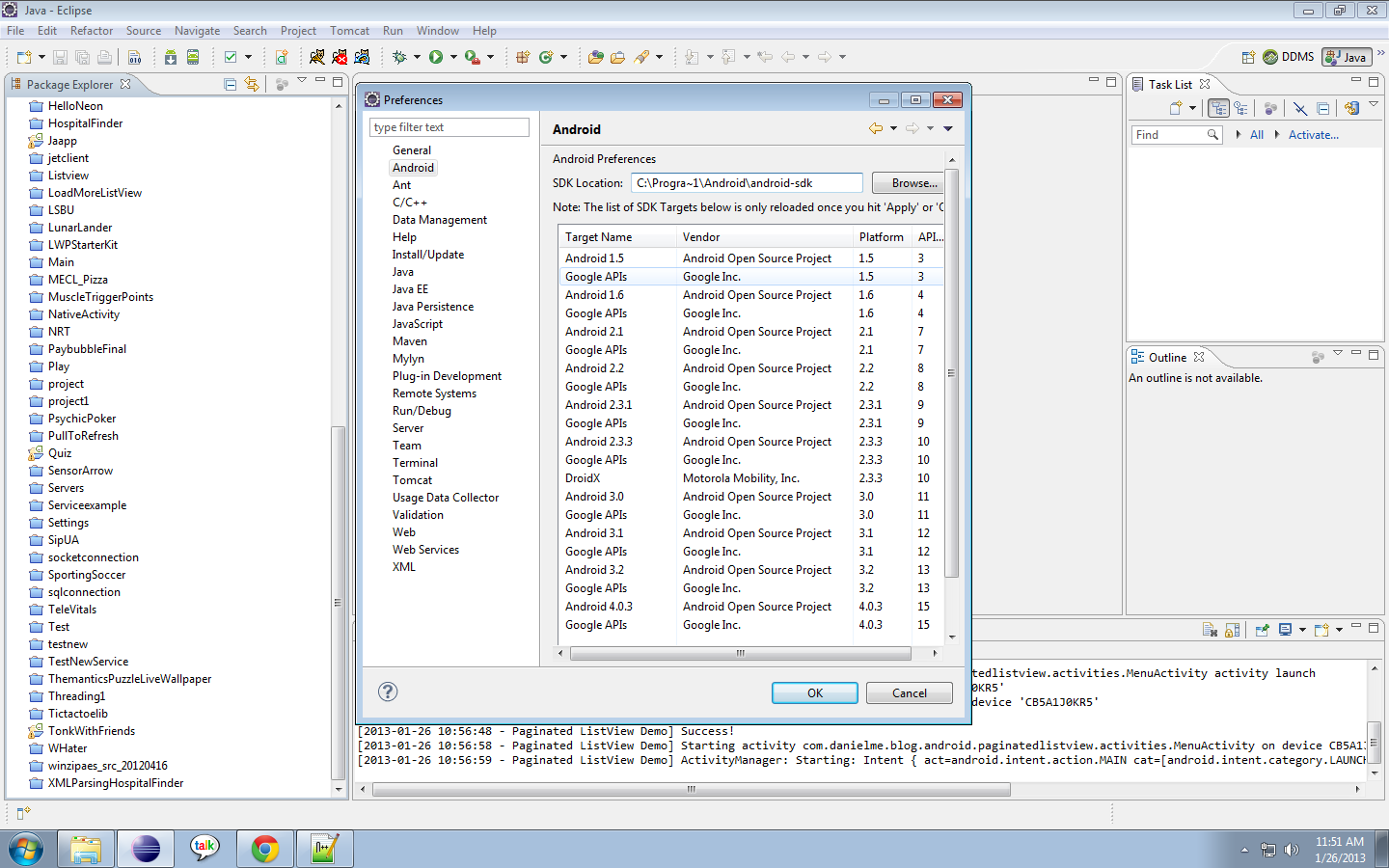The height and width of the screenshot is (868, 1389).
Task: Toggle Scheduled view in Task List
Action: coord(1240,108)
